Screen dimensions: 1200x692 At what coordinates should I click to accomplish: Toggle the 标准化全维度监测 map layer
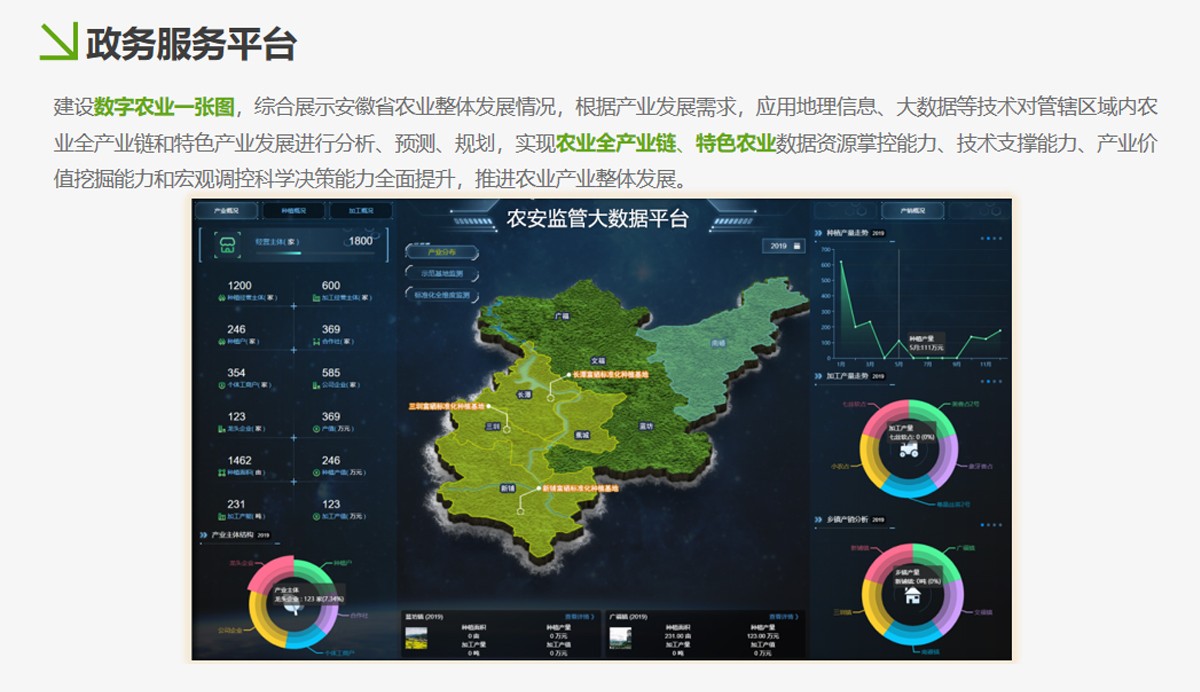tap(441, 296)
